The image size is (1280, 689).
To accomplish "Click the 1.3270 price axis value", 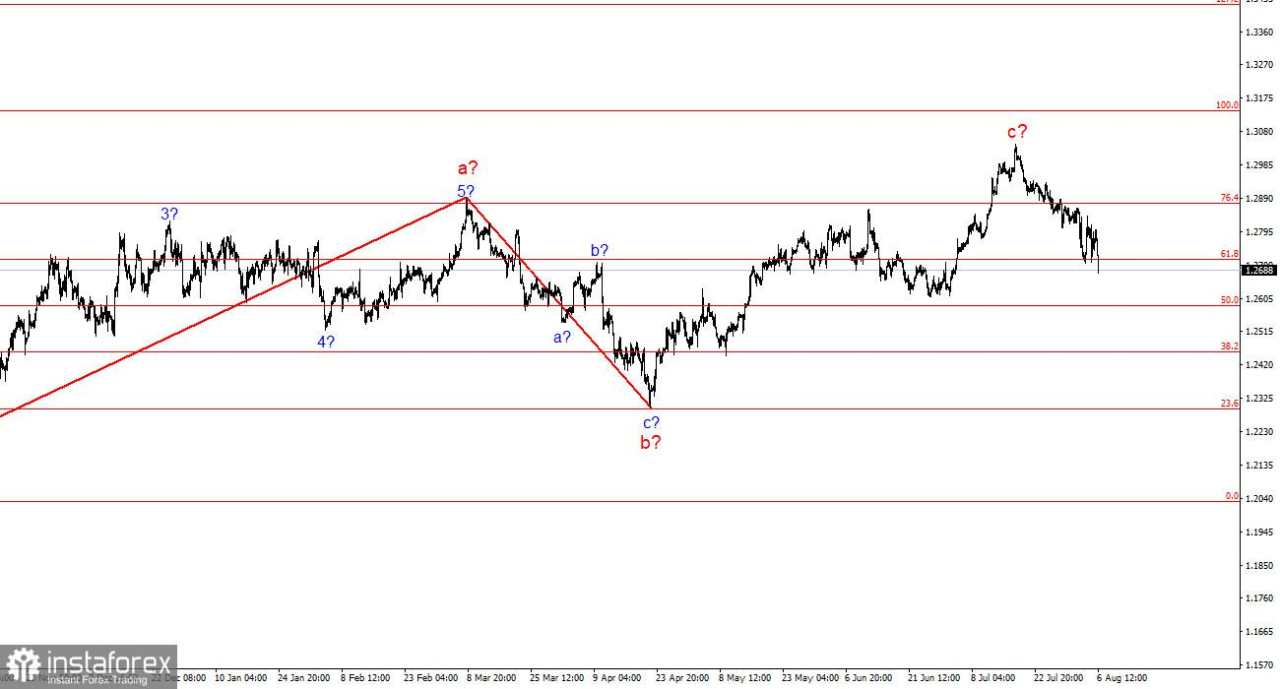I will pos(1259,65).
